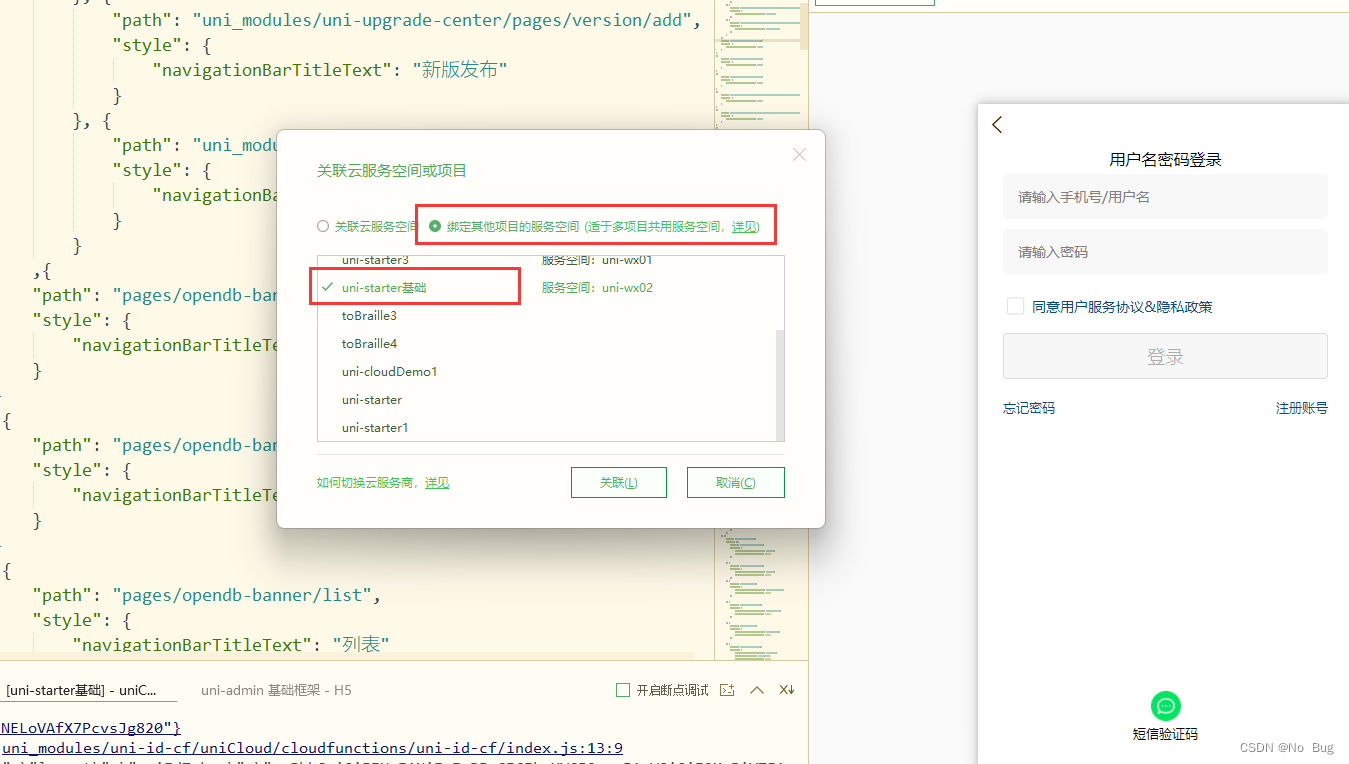Click the 关联(L) button in the dialog
This screenshot has height=764, width=1349.
618,482
